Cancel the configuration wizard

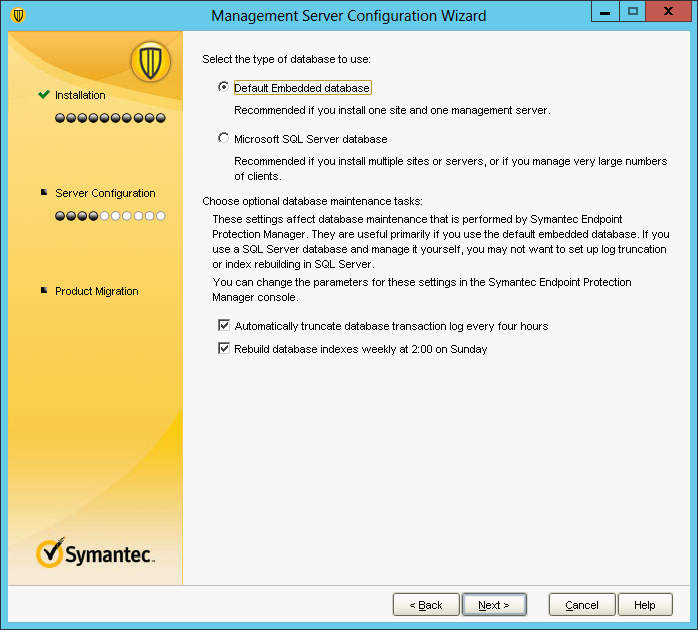click(582, 605)
